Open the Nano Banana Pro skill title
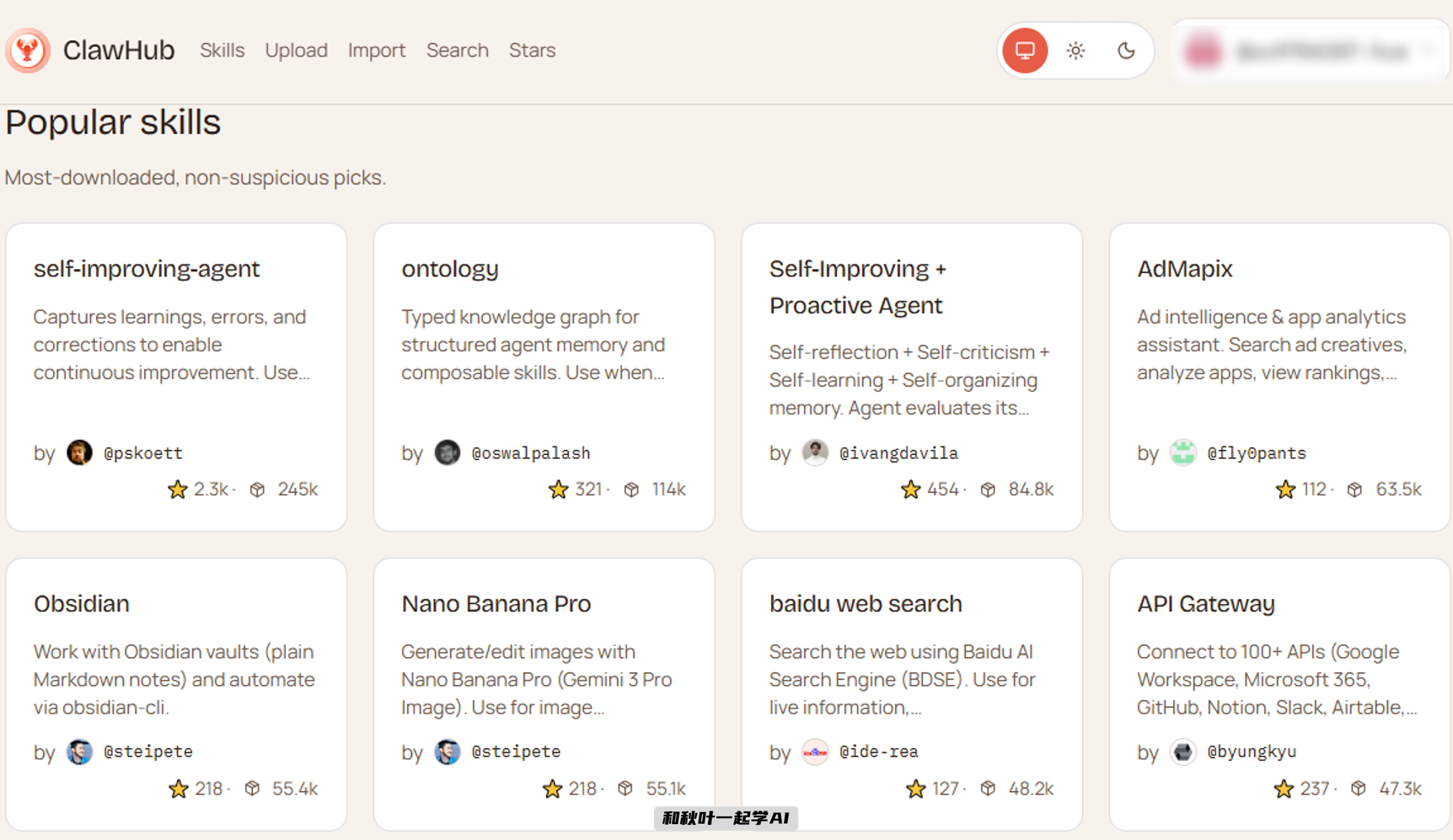1453x840 pixels. [x=496, y=603]
